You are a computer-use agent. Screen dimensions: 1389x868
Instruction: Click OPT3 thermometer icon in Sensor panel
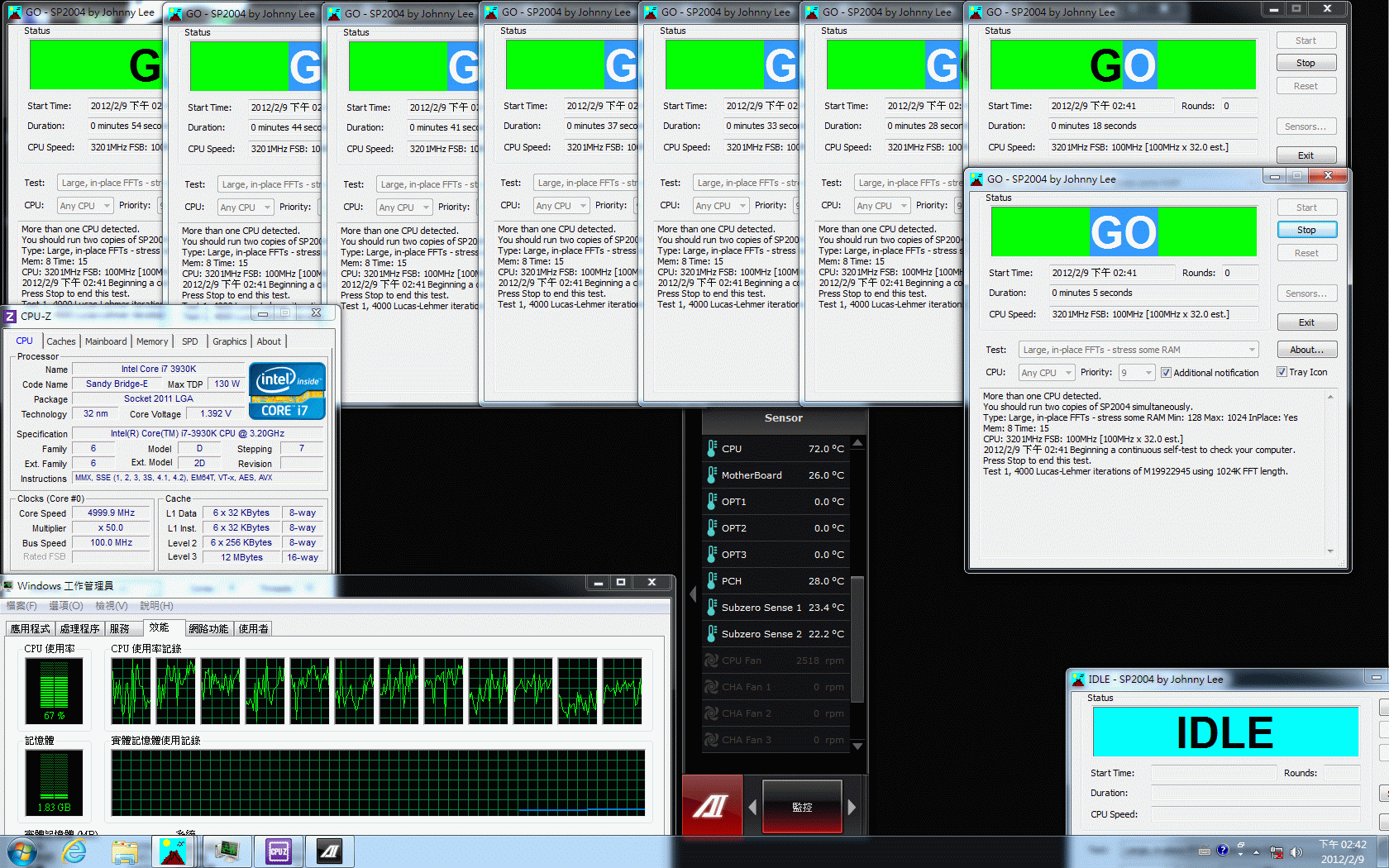(712, 554)
